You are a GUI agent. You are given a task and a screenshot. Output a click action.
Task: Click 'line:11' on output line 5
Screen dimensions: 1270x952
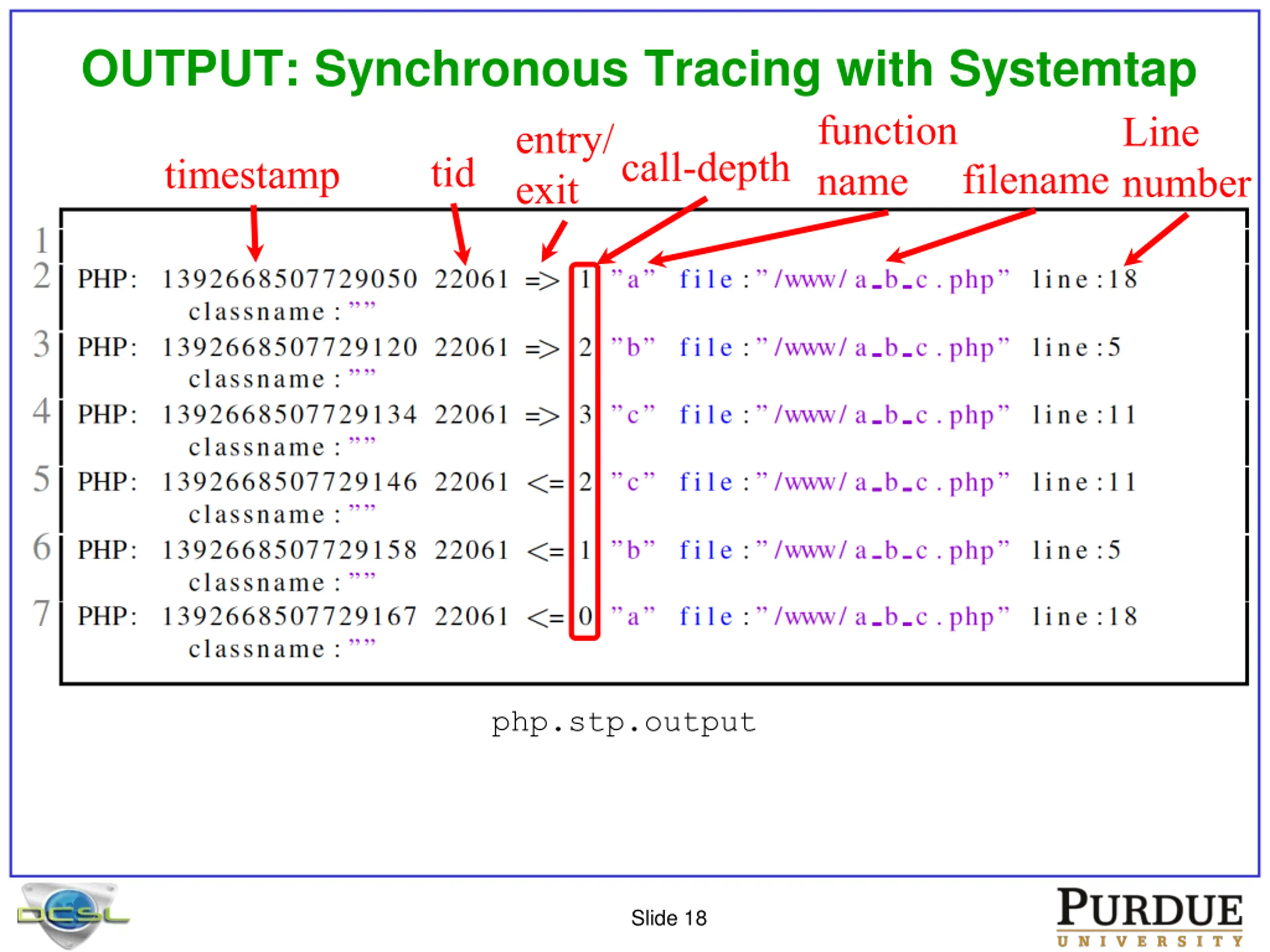click(x=1084, y=482)
